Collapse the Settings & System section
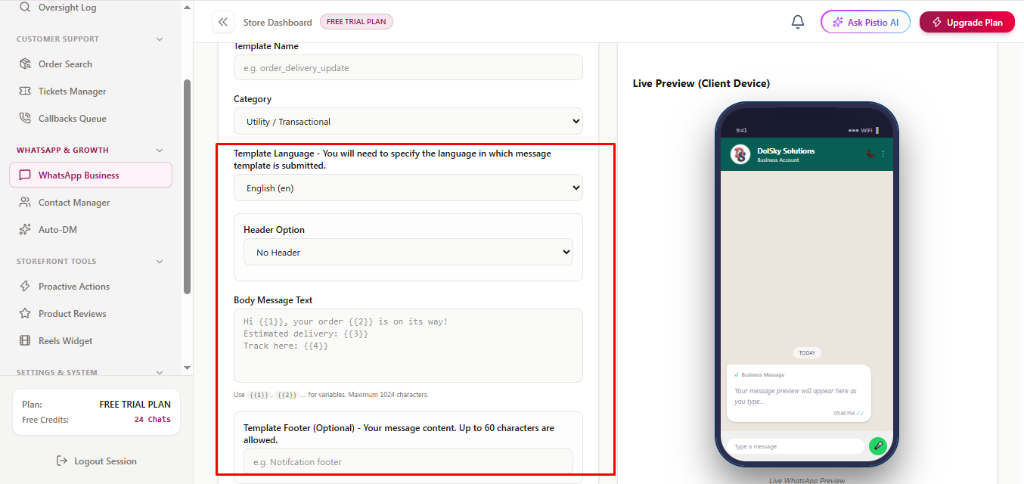Viewport: 1024px width, 484px height. pos(160,372)
